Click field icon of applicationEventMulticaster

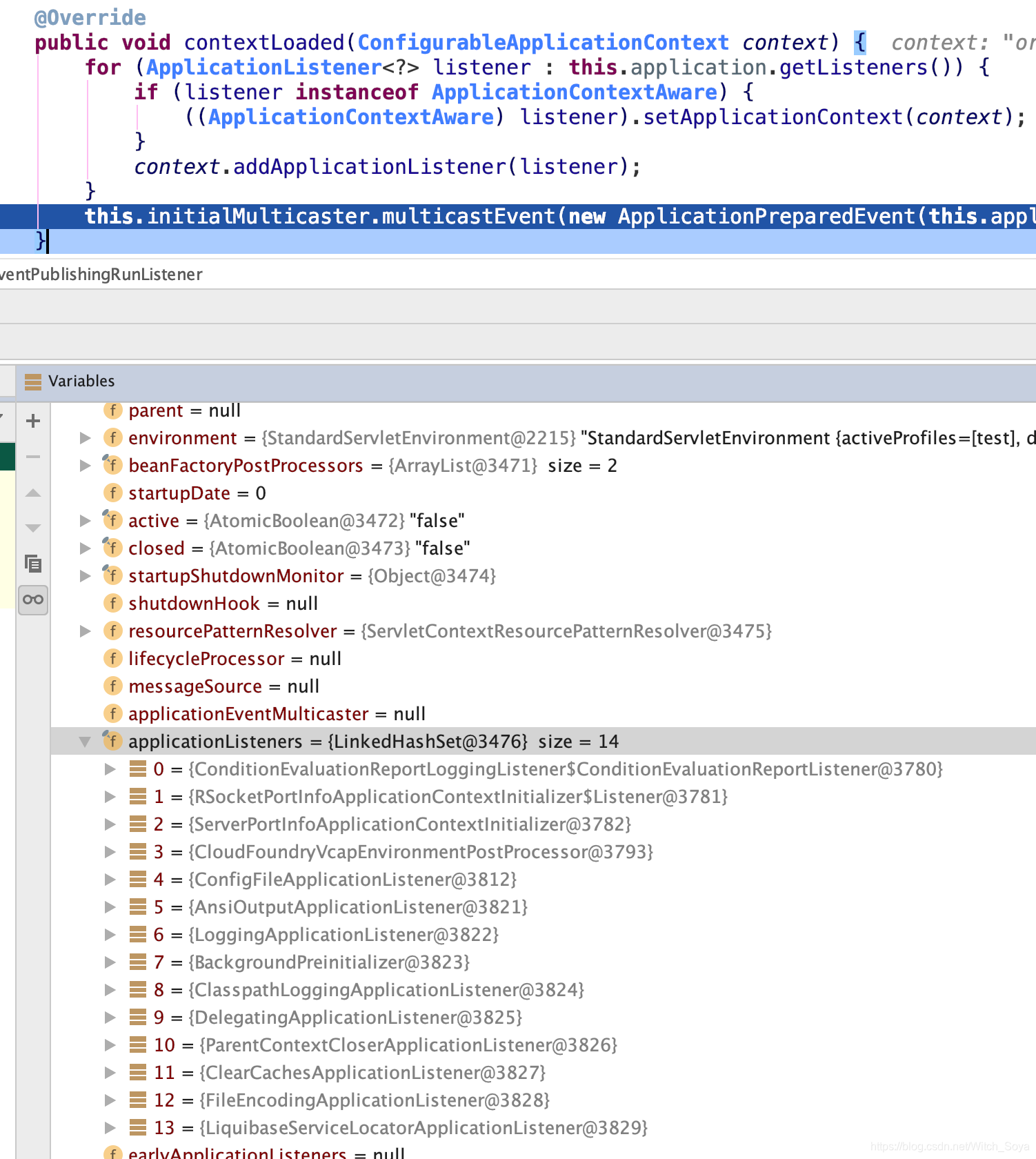point(112,713)
